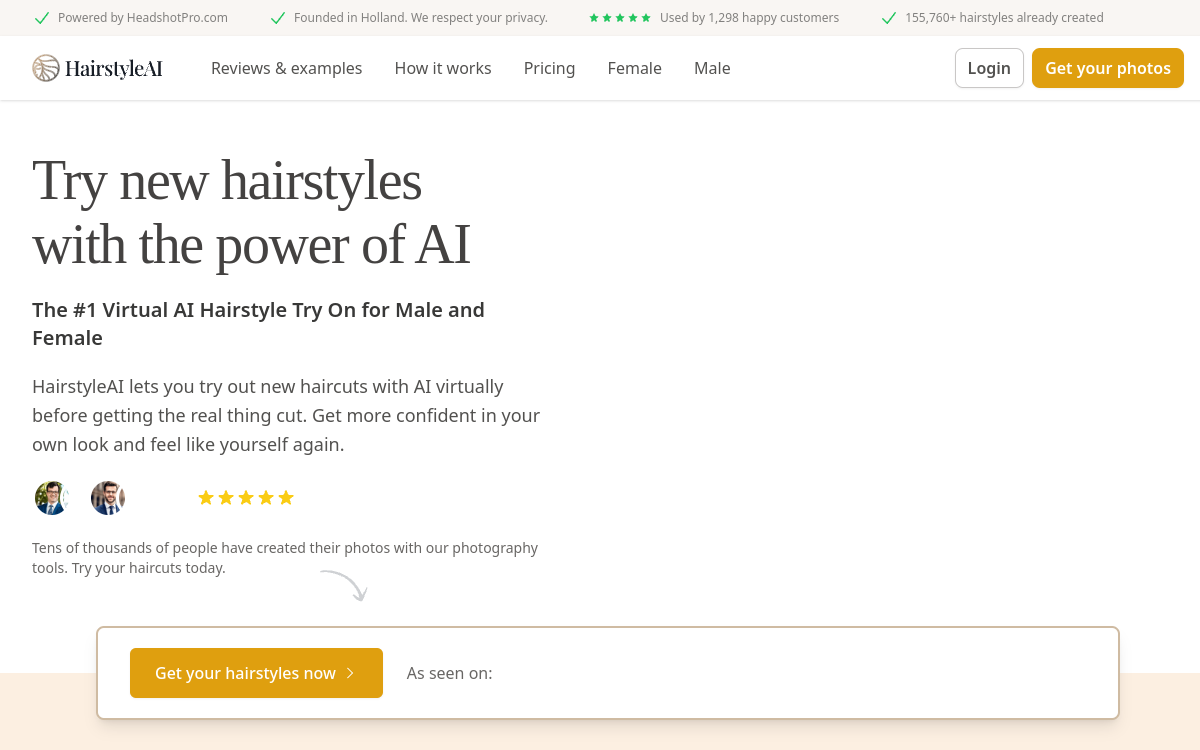Image resolution: width=1200 pixels, height=750 pixels.
Task: Open the "Pricing" page link
Action: tap(549, 68)
